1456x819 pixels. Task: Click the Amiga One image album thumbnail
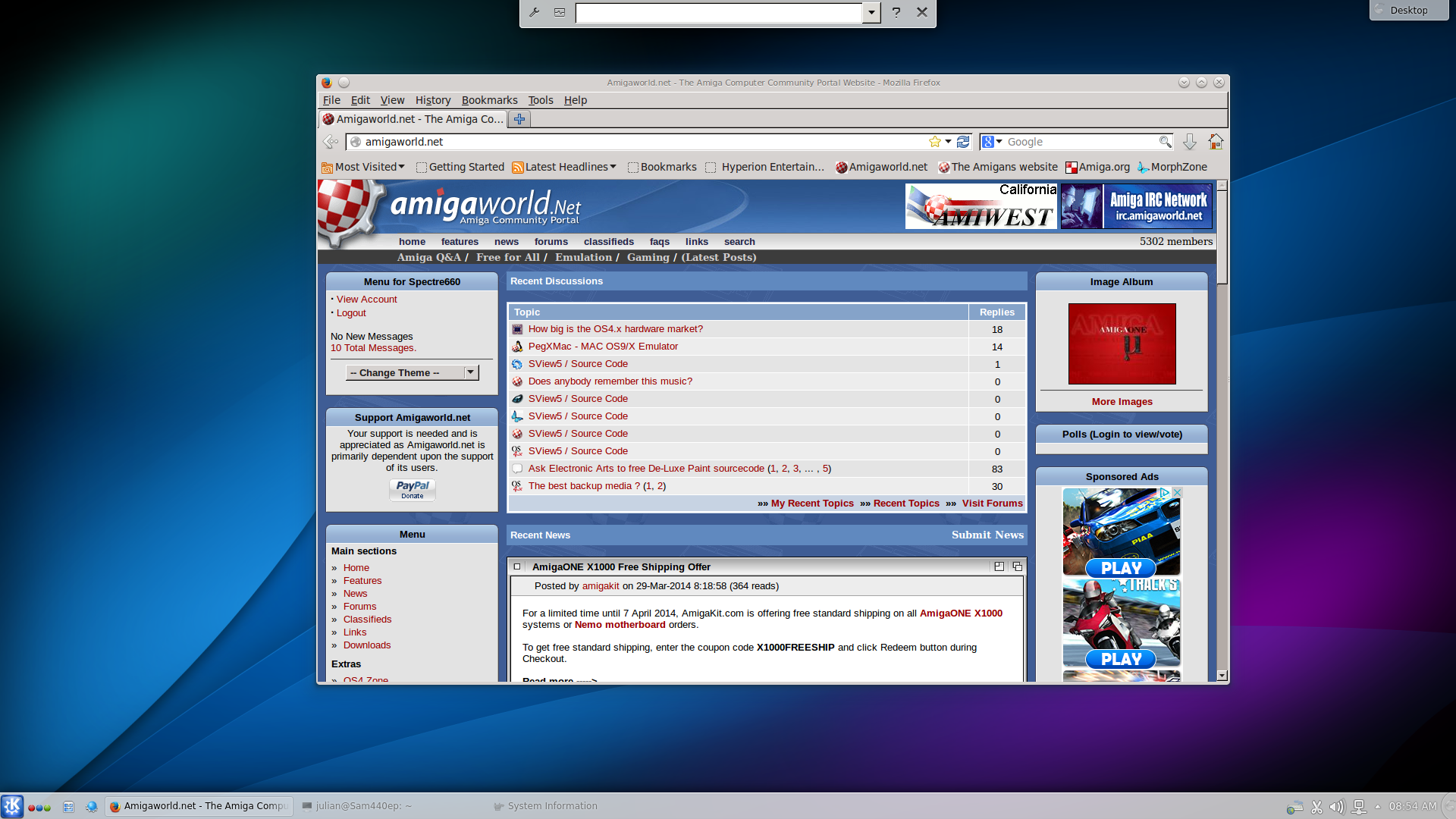pos(1122,344)
